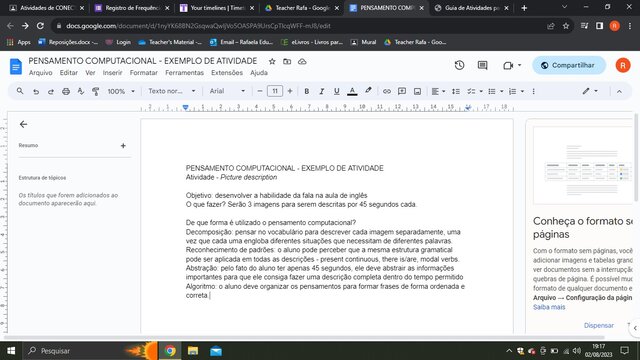The width and height of the screenshot is (640, 360).
Task: Open numbered list dropdown
Action: (522, 91)
